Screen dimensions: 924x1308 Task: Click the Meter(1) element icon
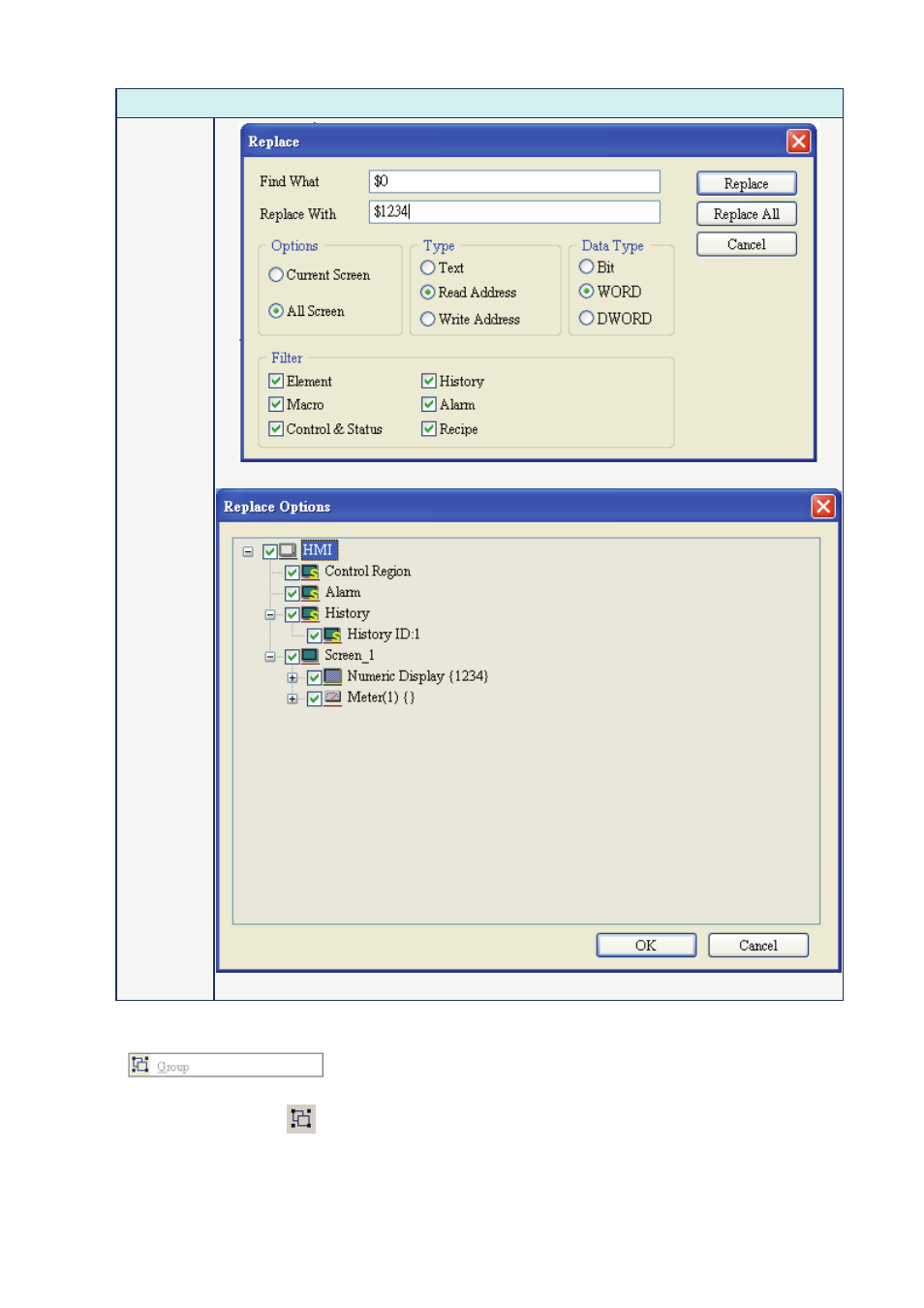pyautogui.click(x=333, y=698)
